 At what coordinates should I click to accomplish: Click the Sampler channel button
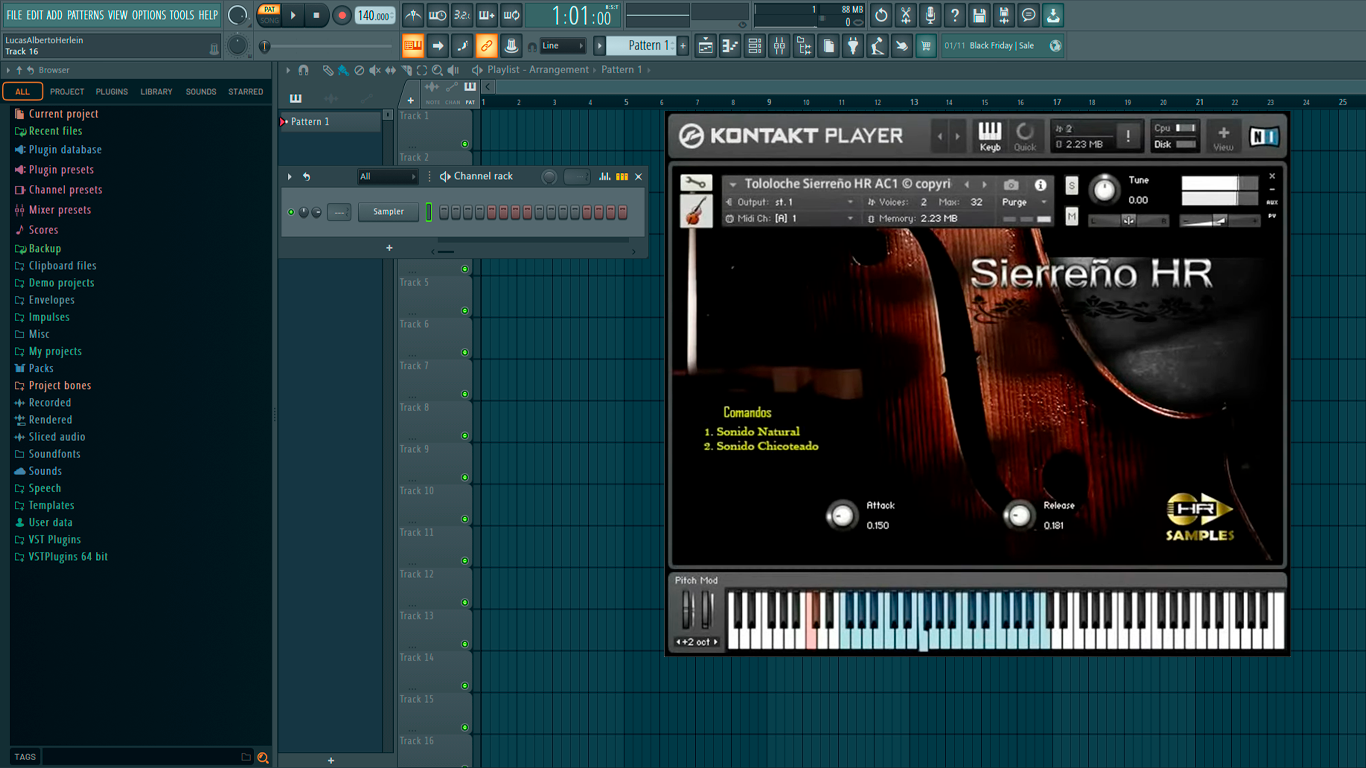(x=389, y=212)
